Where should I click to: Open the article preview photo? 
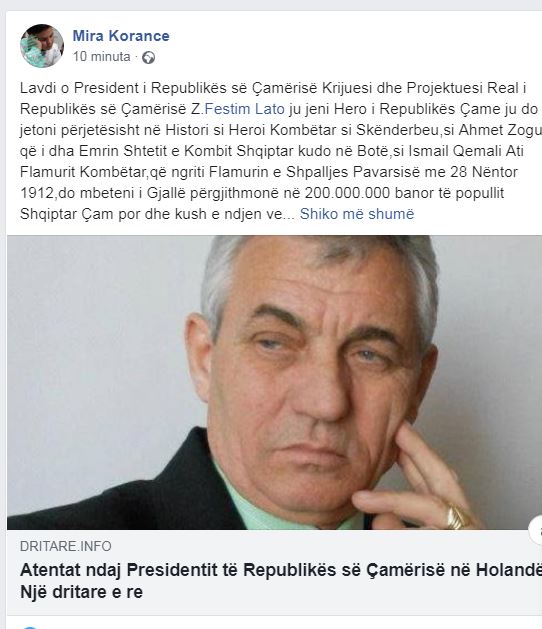[274, 382]
